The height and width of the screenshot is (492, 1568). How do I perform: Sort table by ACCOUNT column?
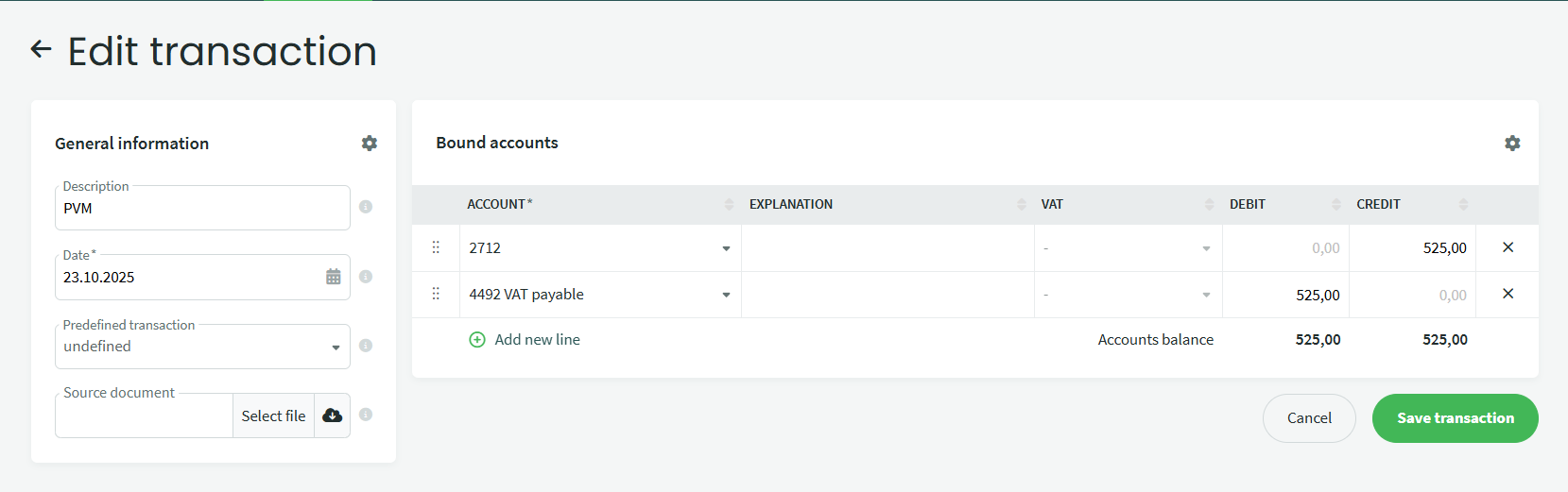click(x=729, y=204)
